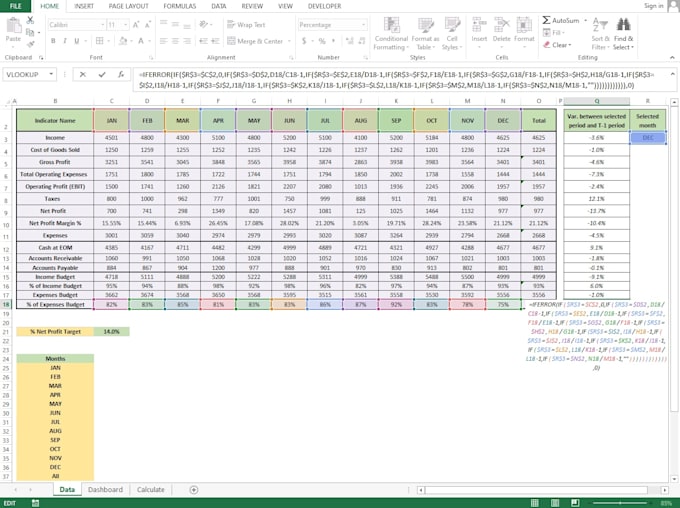Open the Percentage number format dropdown

363,25
